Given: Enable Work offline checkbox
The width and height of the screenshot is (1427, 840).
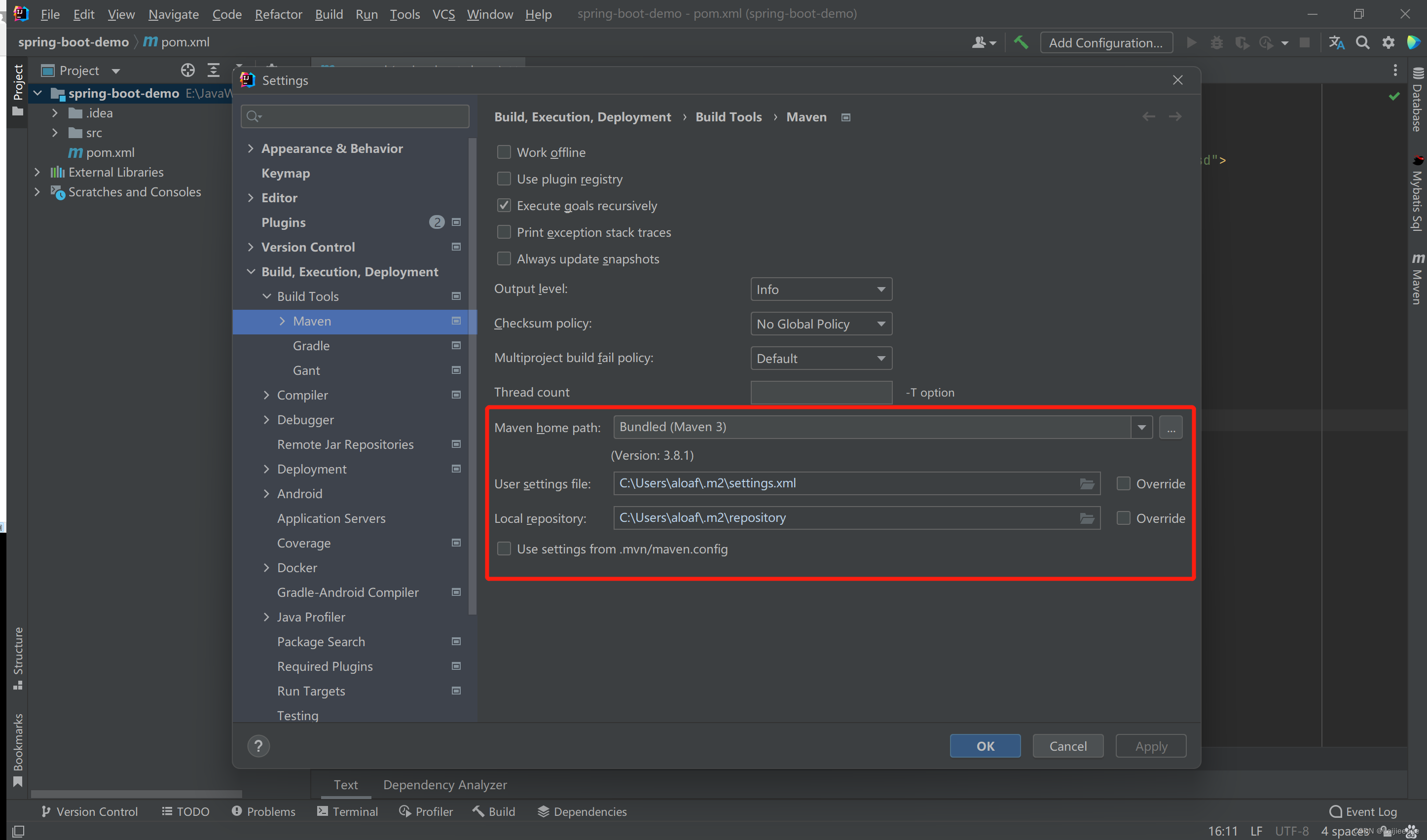Looking at the screenshot, I should click(x=503, y=151).
